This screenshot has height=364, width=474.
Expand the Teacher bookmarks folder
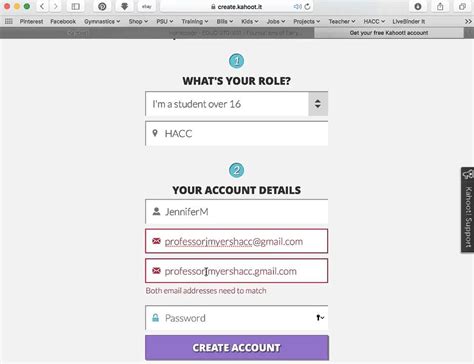(x=342, y=21)
